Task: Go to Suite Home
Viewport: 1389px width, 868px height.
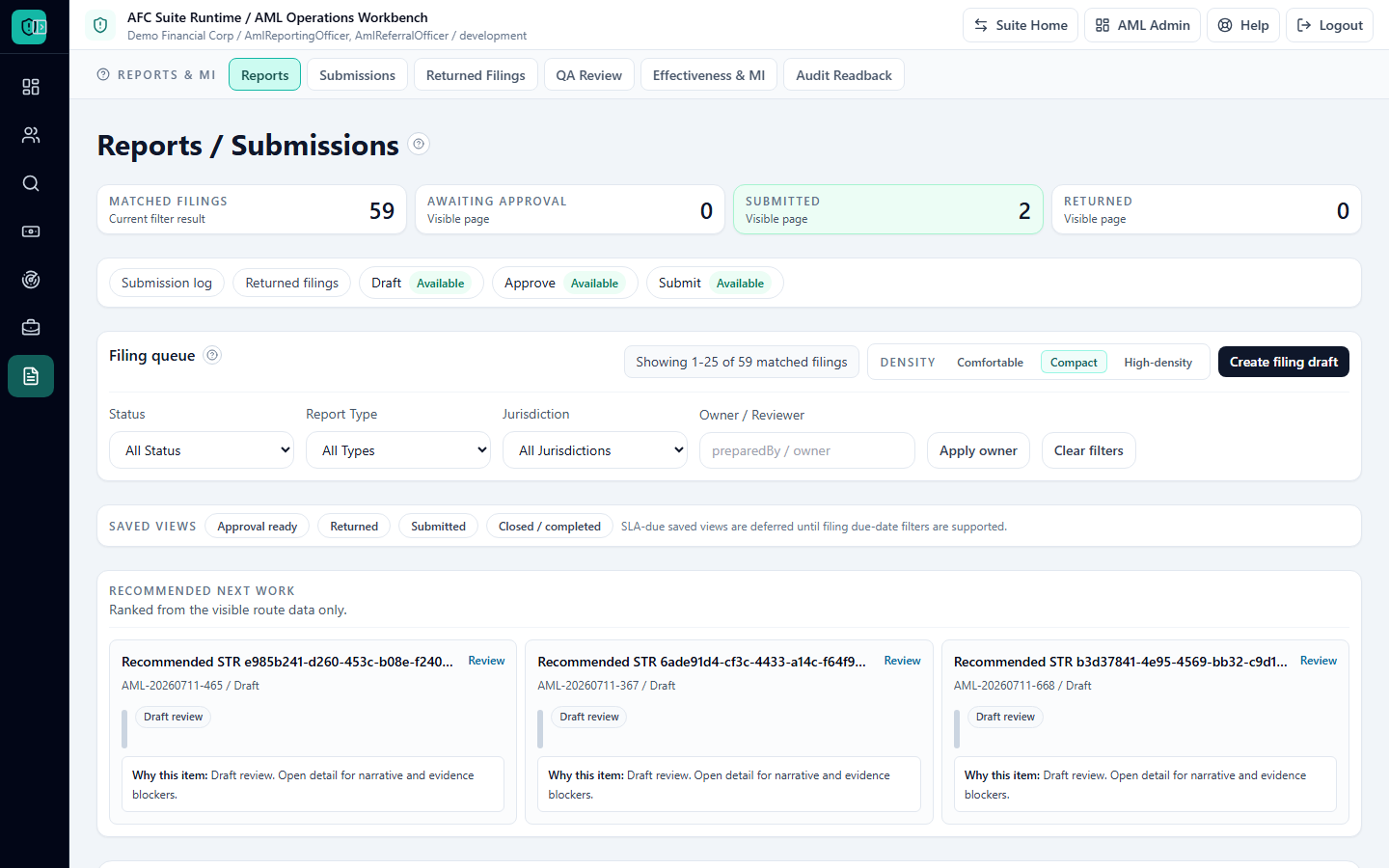Action: coord(1021,25)
